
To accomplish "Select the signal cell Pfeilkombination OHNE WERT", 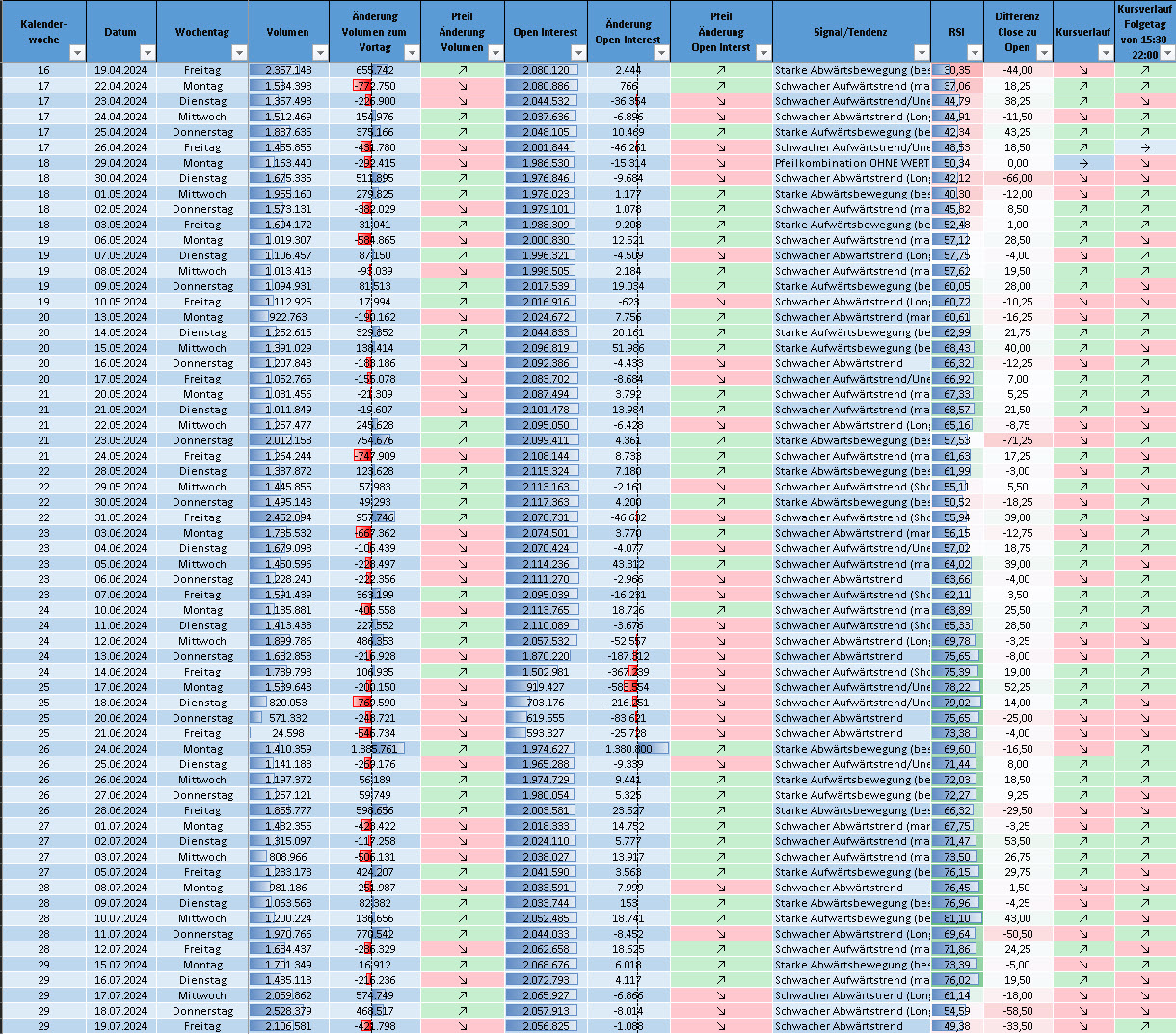I will pyautogui.click(x=852, y=163).
